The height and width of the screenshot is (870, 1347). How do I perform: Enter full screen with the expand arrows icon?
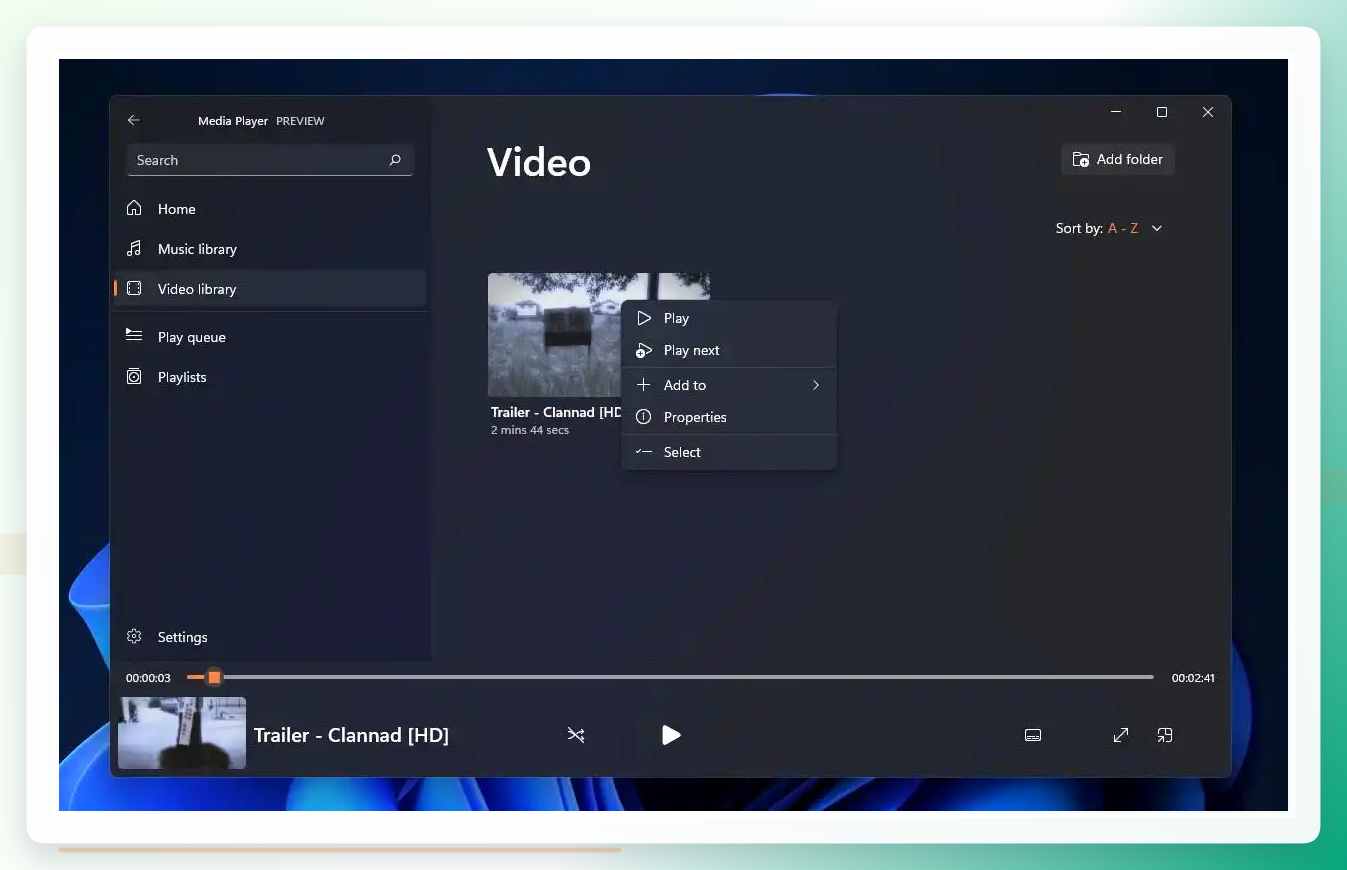pos(1121,735)
